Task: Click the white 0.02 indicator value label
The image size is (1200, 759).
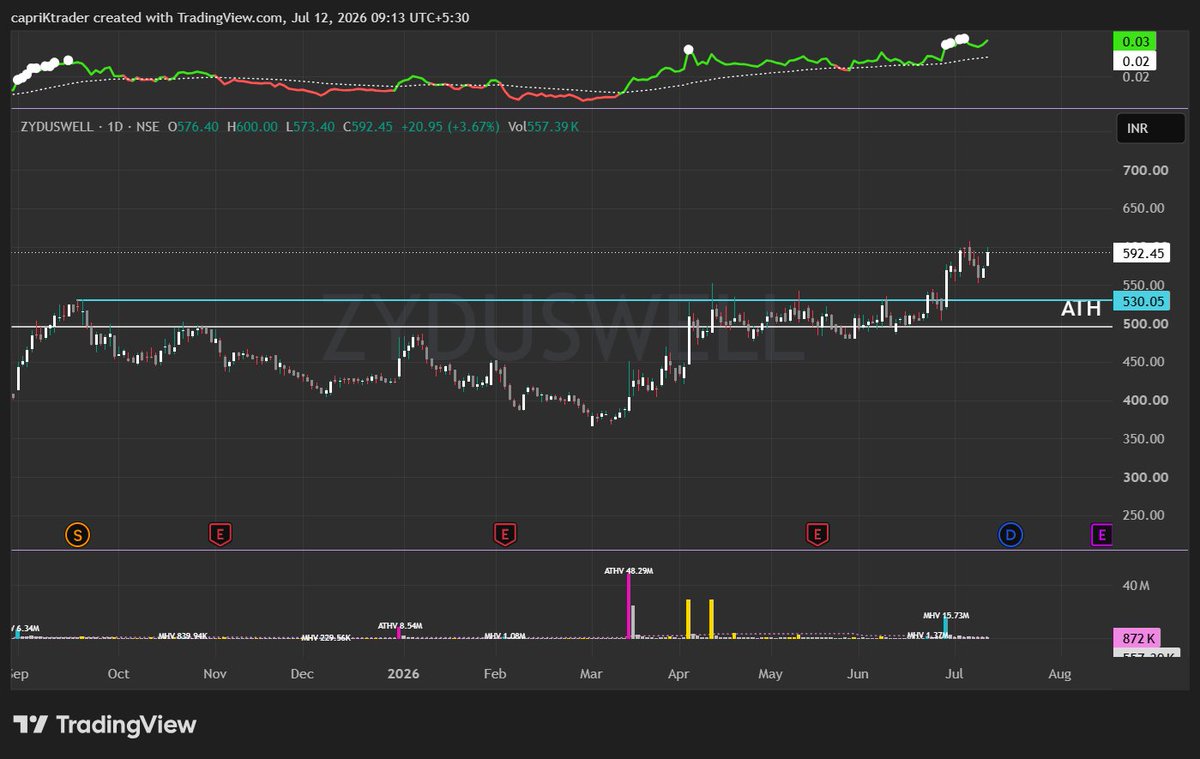Action: click(x=1135, y=60)
